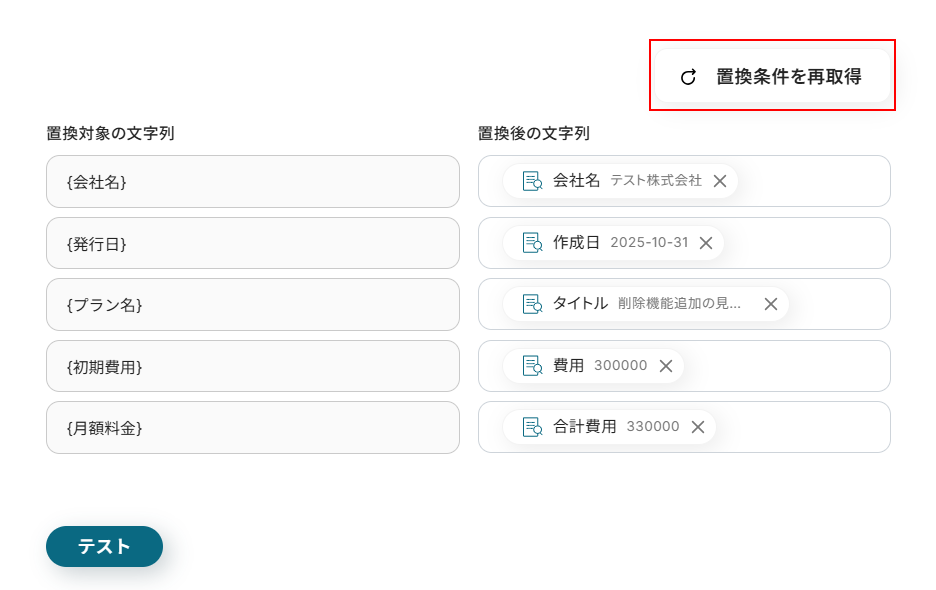Viewport: 936px width, 590px height.
Task: Click the circular arrow reload icon
Action: point(688,77)
